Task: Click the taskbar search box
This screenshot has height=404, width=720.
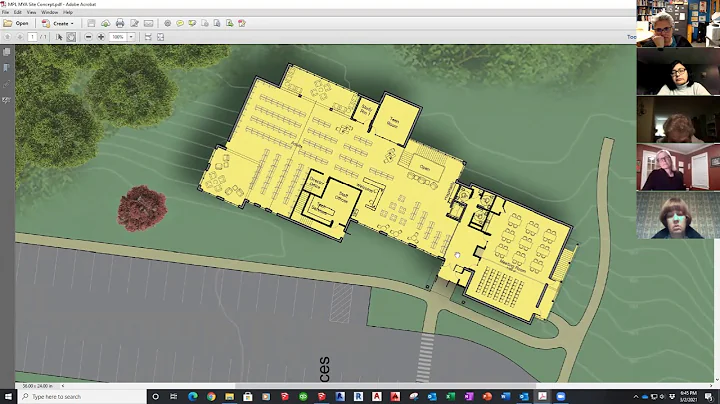Action: click(x=82, y=396)
